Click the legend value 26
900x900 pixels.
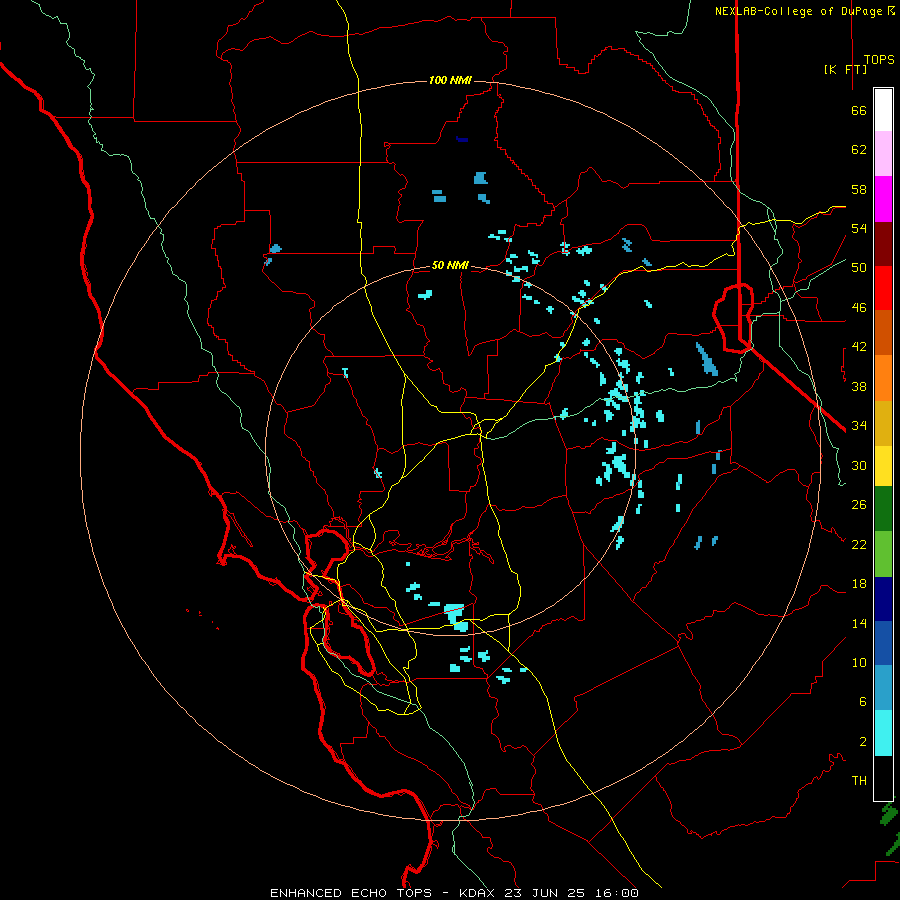(859, 505)
